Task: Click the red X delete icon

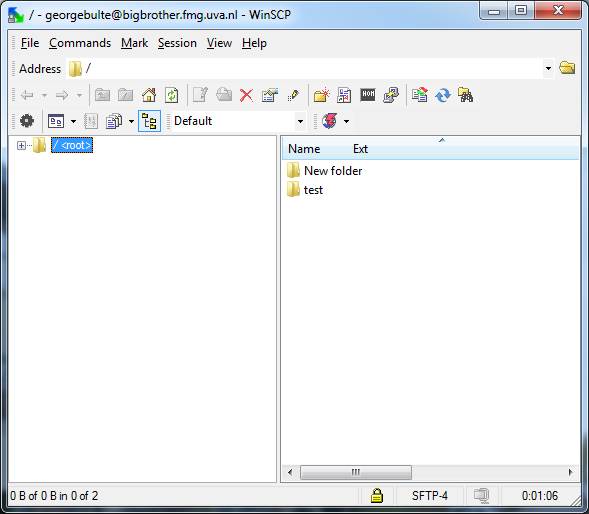Action: point(246,95)
